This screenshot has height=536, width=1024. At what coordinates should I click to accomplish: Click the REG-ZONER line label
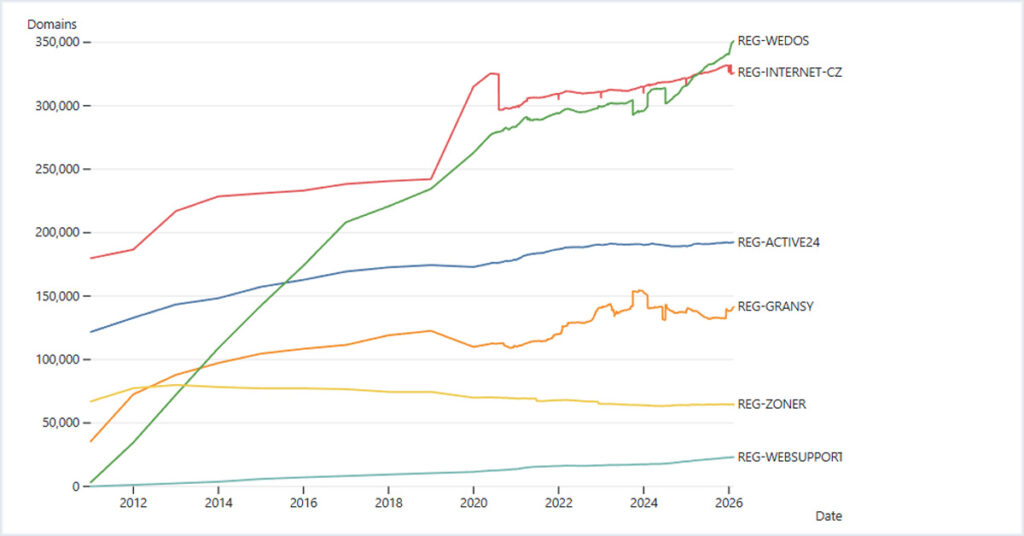click(x=771, y=404)
